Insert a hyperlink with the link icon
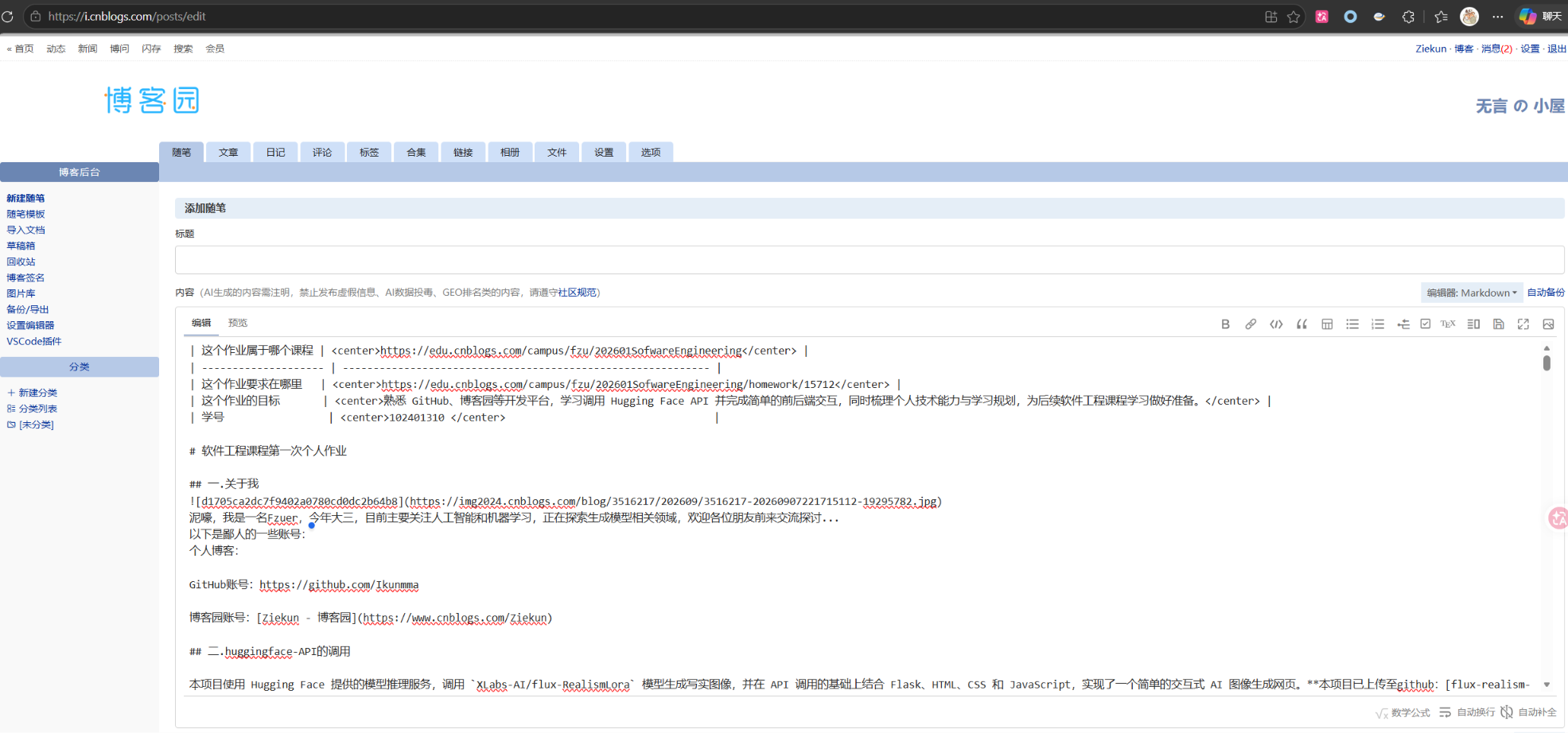This screenshot has width=1568, height=733. point(1251,324)
